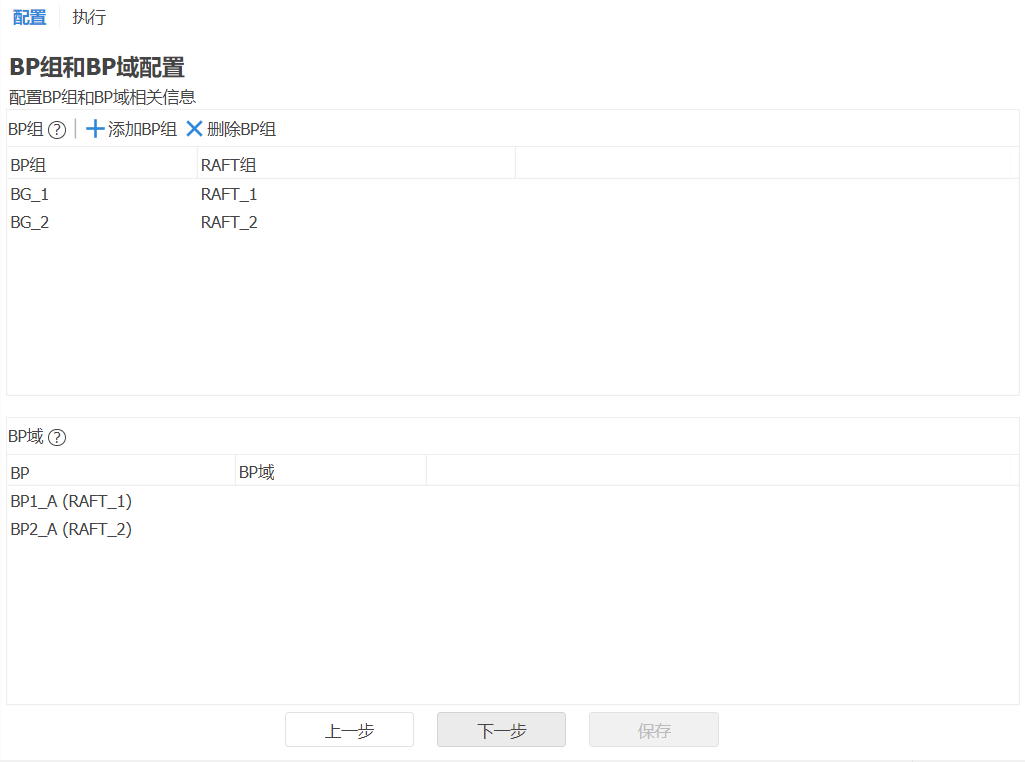Open the help tooltip next to BP域
The width and height of the screenshot is (1025, 762).
point(57,437)
